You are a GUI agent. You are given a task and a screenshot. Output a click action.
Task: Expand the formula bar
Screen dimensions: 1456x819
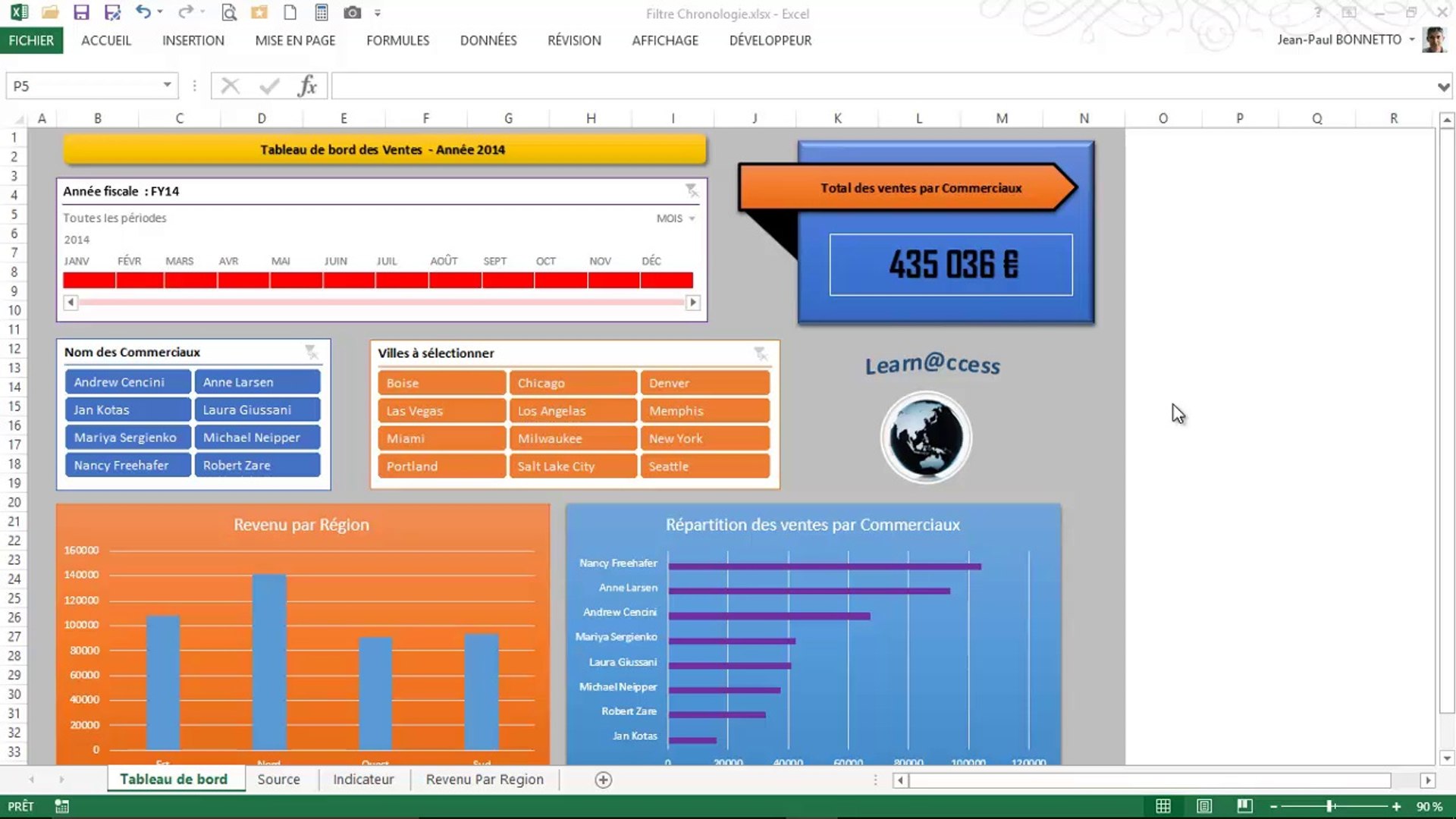click(x=1442, y=86)
